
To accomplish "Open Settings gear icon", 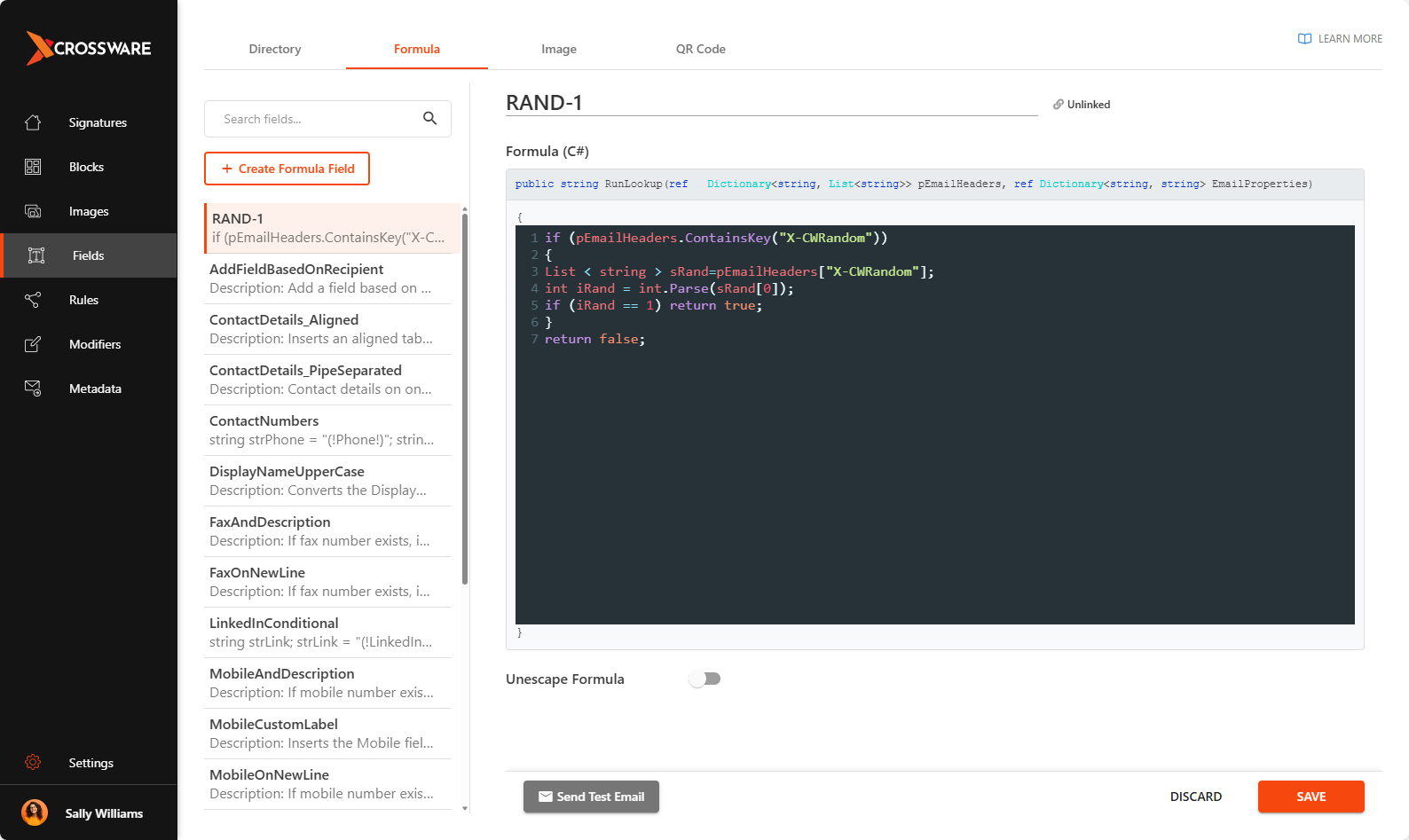I will coord(33,763).
